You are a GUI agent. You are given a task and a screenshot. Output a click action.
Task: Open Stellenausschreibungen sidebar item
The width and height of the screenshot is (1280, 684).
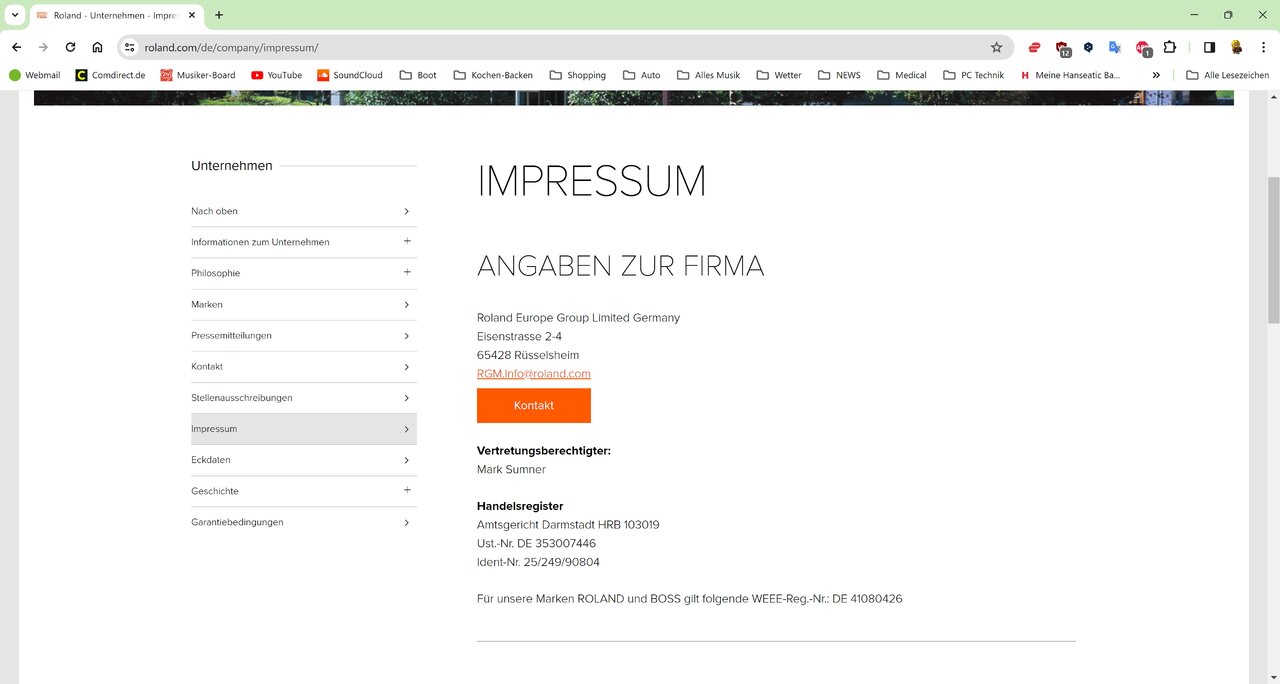tap(304, 398)
